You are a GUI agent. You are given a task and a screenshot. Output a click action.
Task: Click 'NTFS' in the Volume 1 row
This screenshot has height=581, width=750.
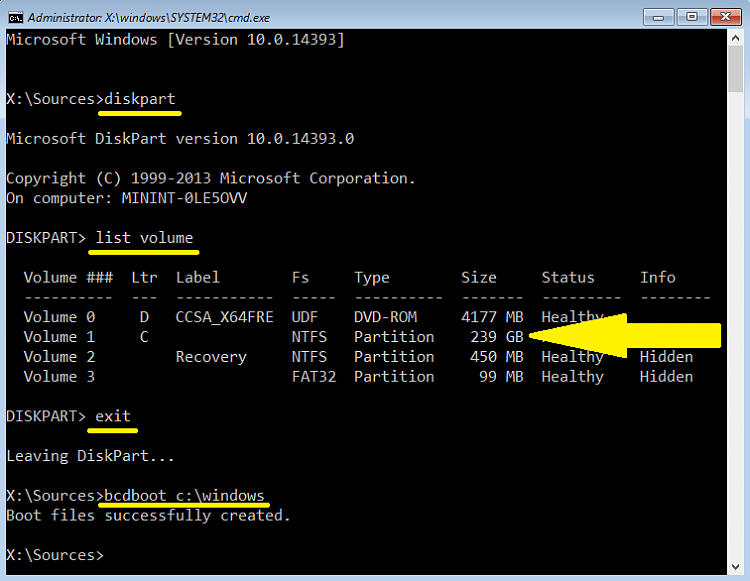(x=309, y=337)
